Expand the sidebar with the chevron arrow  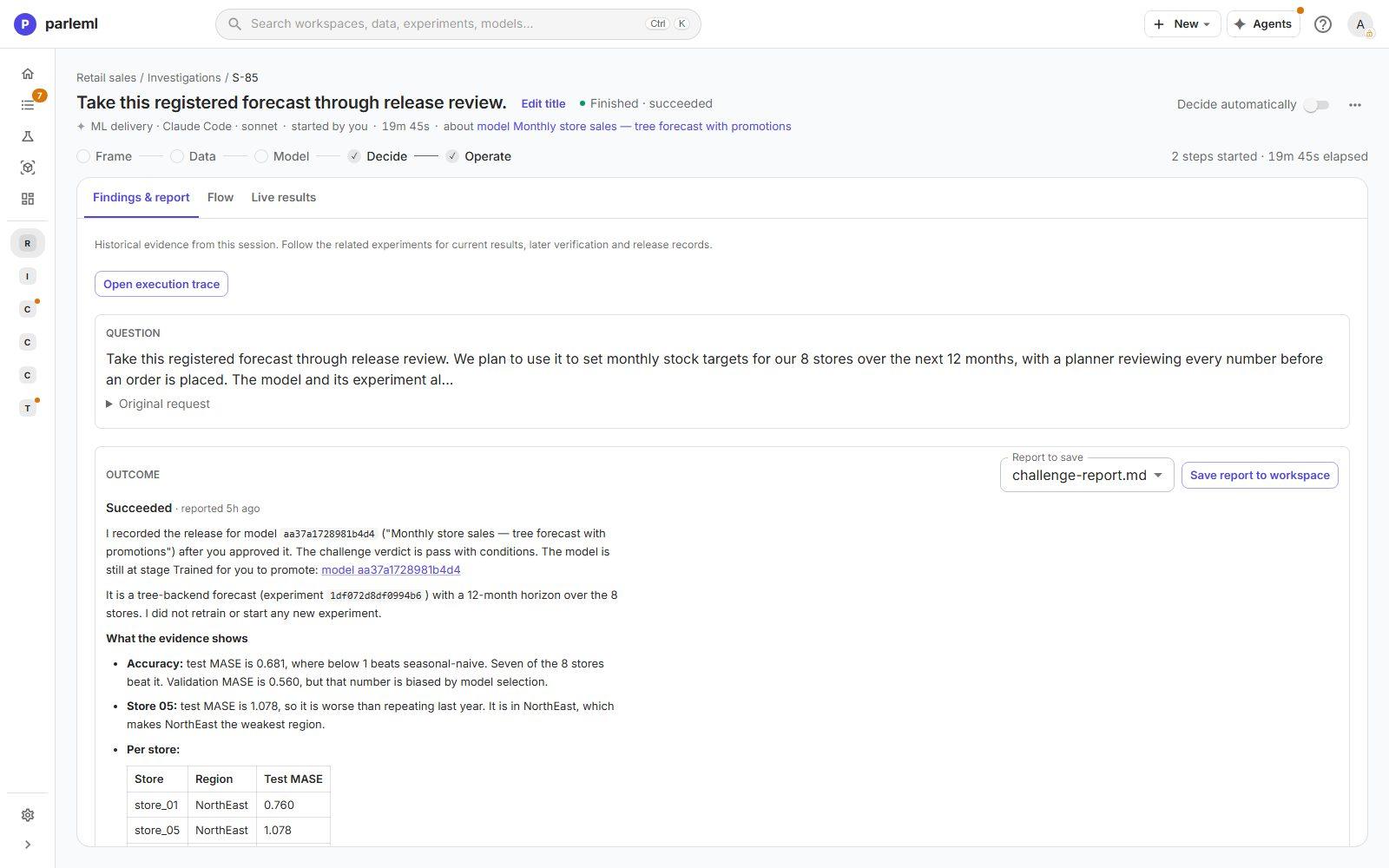pyautogui.click(x=28, y=845)
